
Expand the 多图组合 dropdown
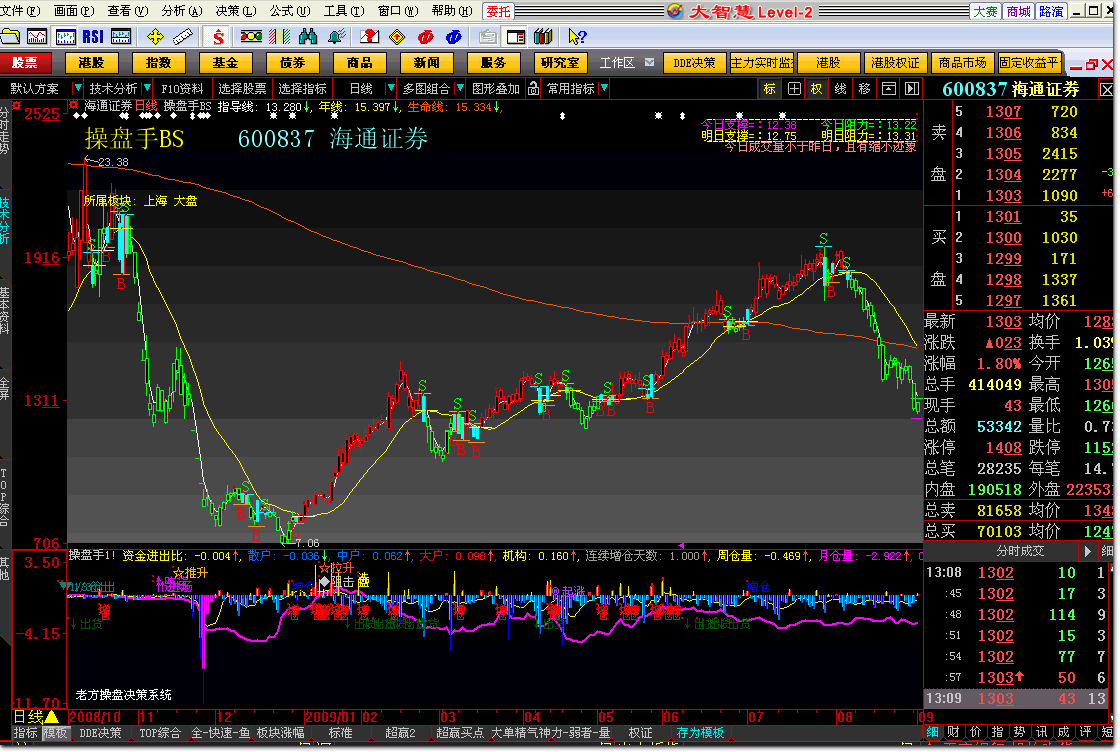(x=460, y=89)
